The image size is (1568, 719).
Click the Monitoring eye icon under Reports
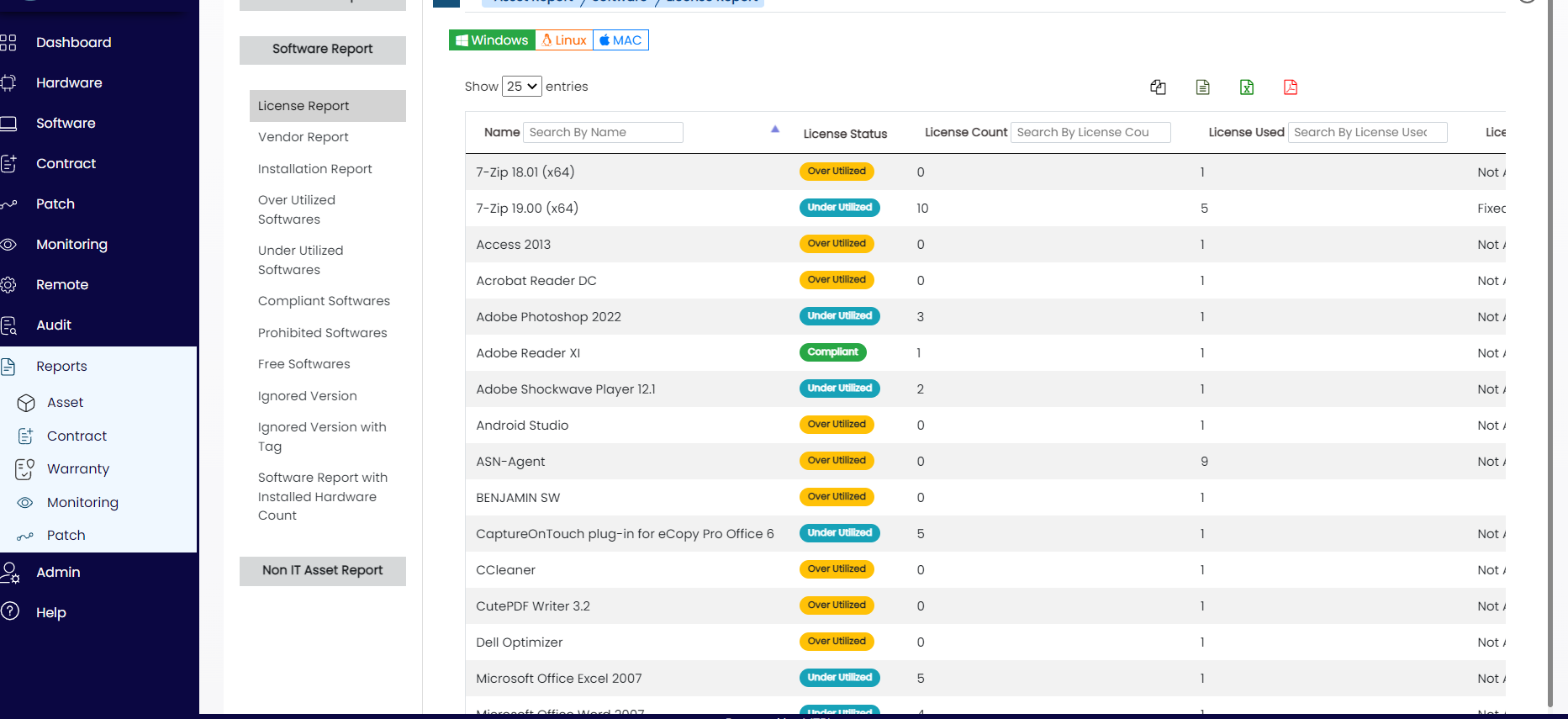pos(25,502)
